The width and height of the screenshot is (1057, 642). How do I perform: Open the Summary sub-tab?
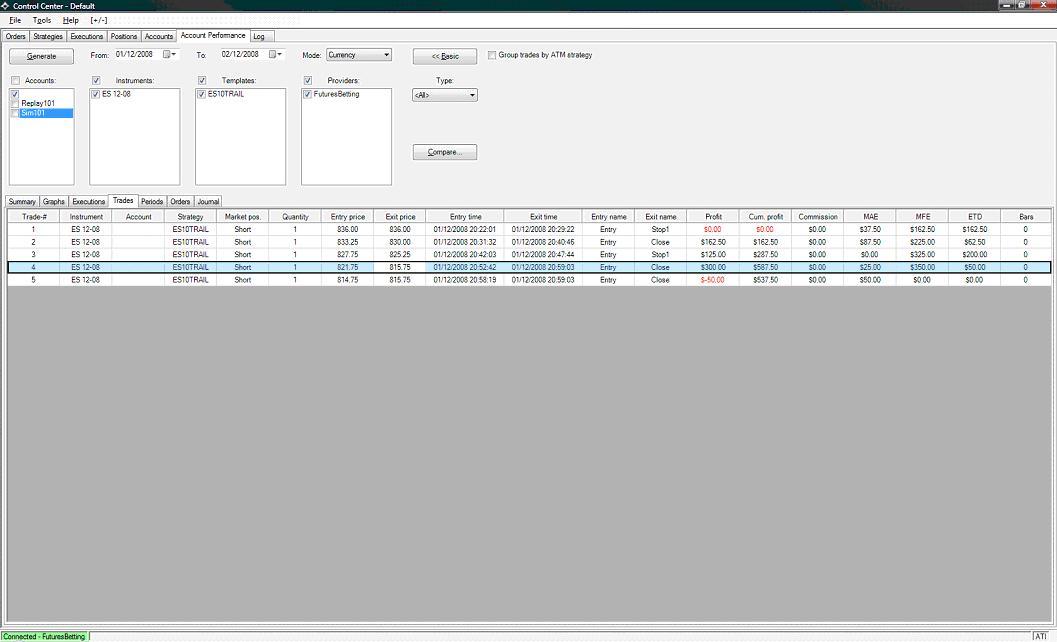[x=22, y=202]
